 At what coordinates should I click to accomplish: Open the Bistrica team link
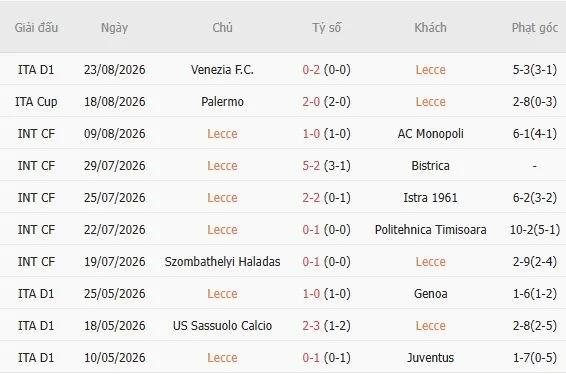(430, 166)
